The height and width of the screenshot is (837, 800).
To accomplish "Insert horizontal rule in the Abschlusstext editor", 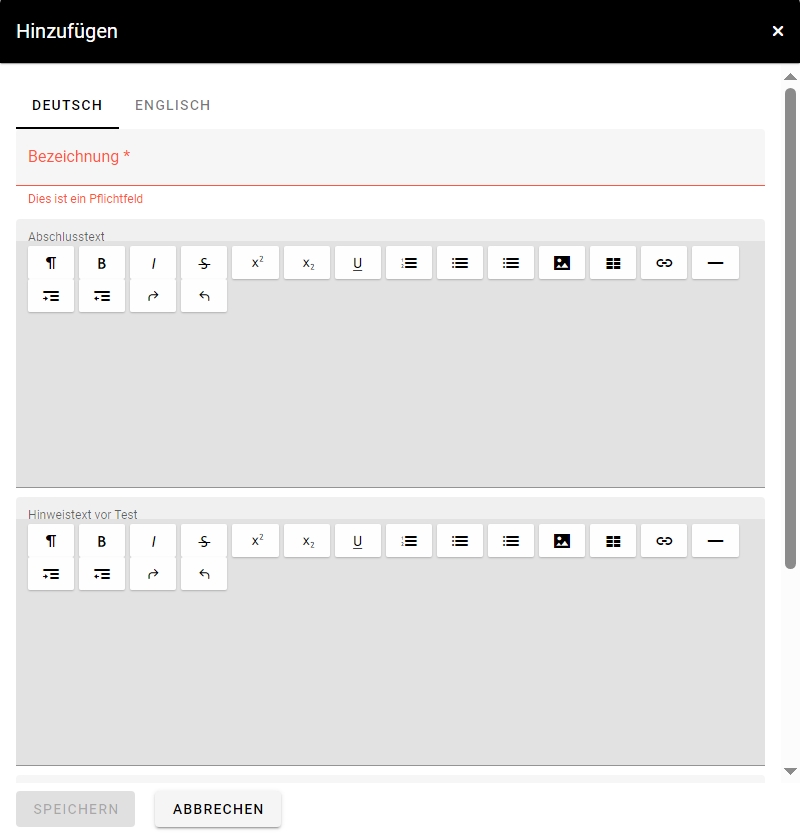I will point(715,263).
